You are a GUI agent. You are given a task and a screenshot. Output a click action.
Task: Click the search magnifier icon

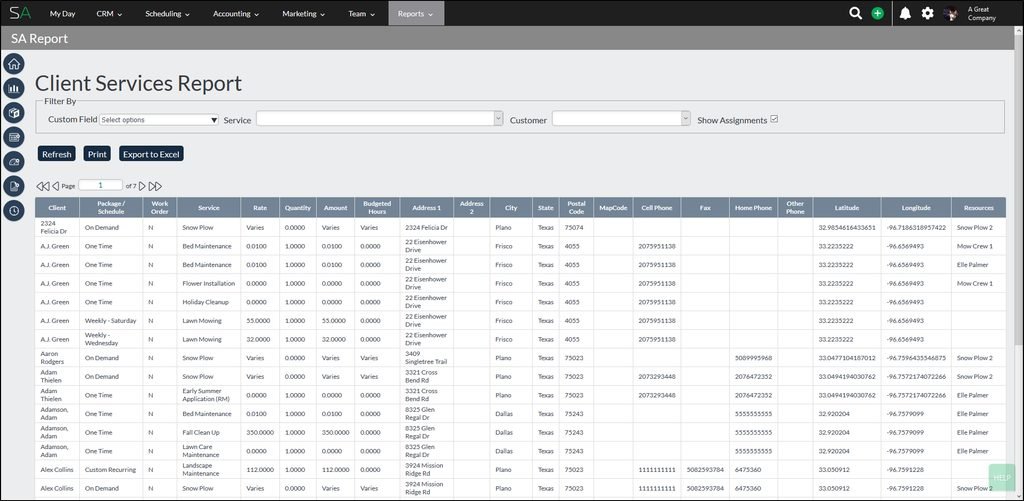[855, 13]
